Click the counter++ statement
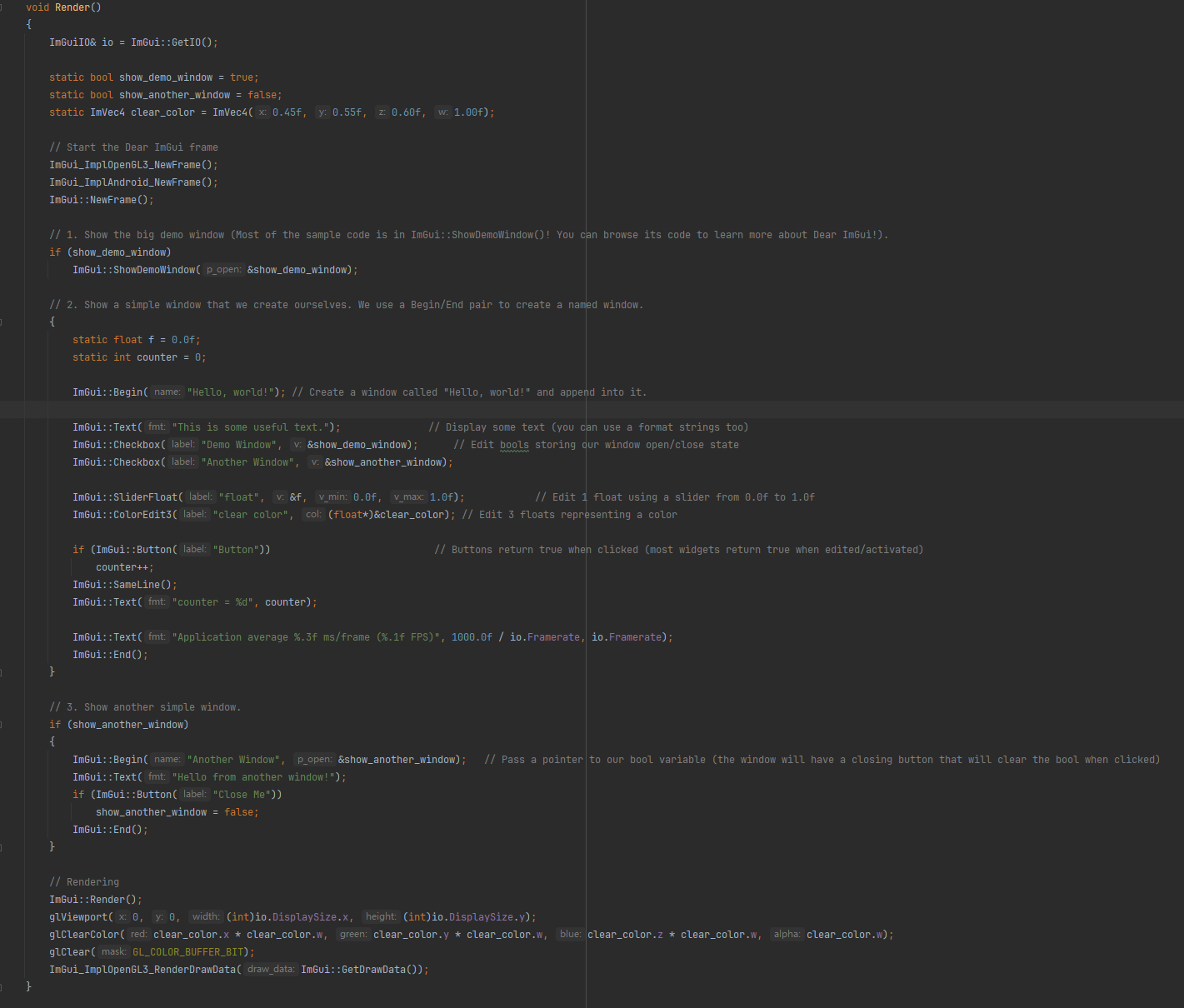The image size is (1184, 1008). 124,567
